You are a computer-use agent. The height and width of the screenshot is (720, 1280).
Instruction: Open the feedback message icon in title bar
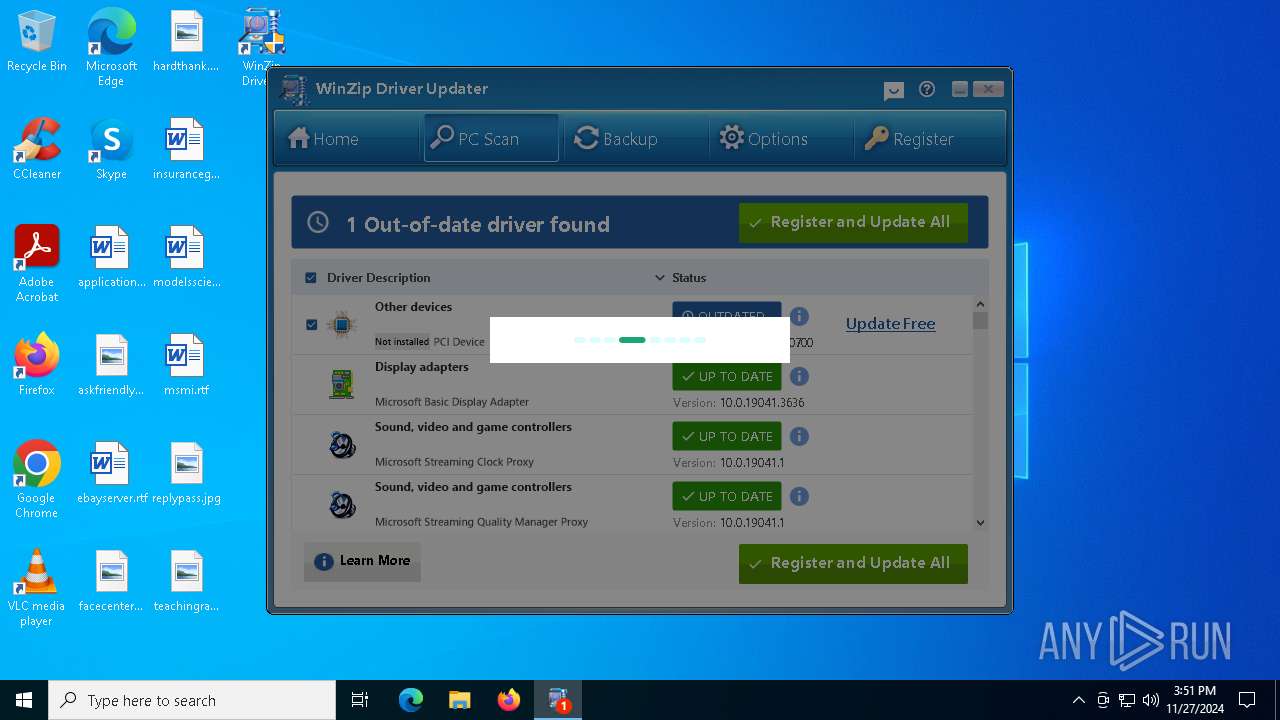point(894,91)
